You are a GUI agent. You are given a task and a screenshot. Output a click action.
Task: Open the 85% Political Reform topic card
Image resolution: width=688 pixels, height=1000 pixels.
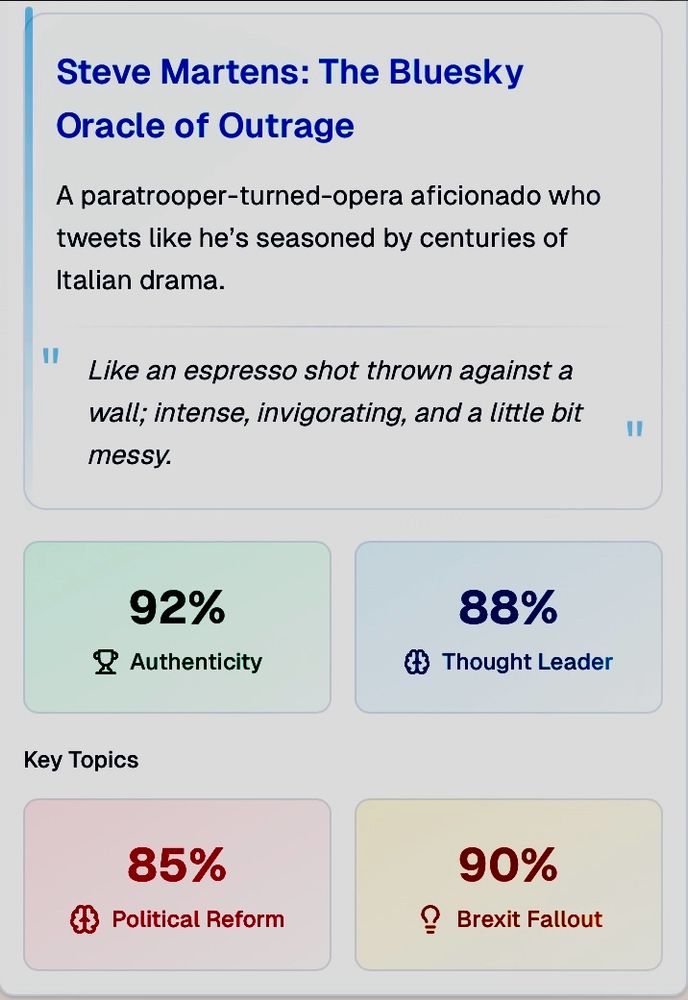coord(177,885)
